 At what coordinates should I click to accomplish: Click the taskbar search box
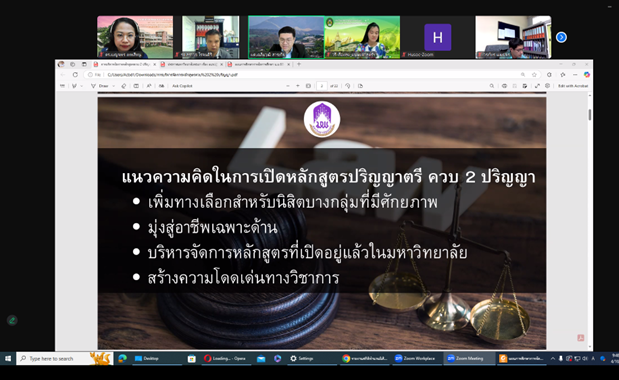(65, 358)
